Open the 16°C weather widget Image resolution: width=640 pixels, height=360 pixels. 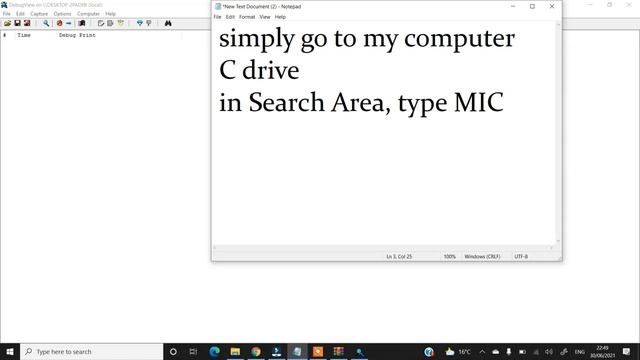tap(458, 351)
